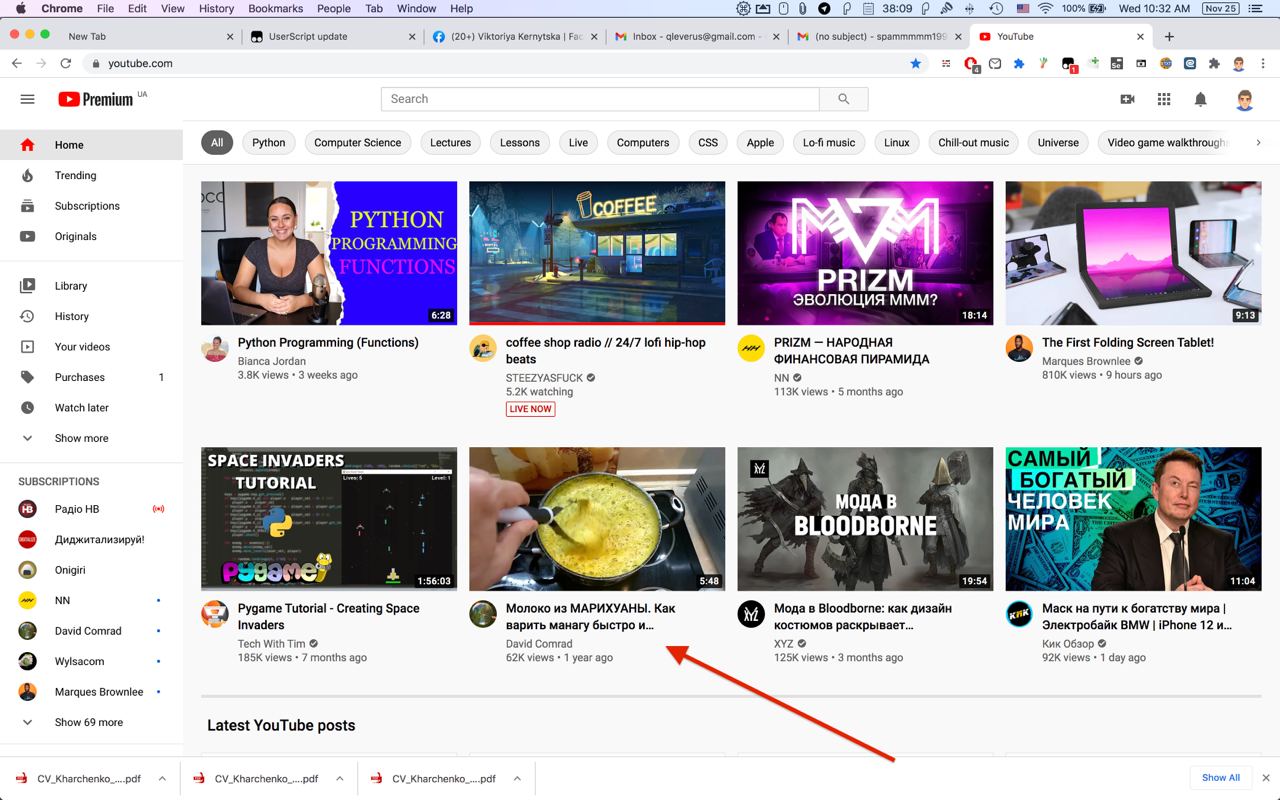Select the Computer Science filter chip

pyautogui.click(x=358, y=142)
